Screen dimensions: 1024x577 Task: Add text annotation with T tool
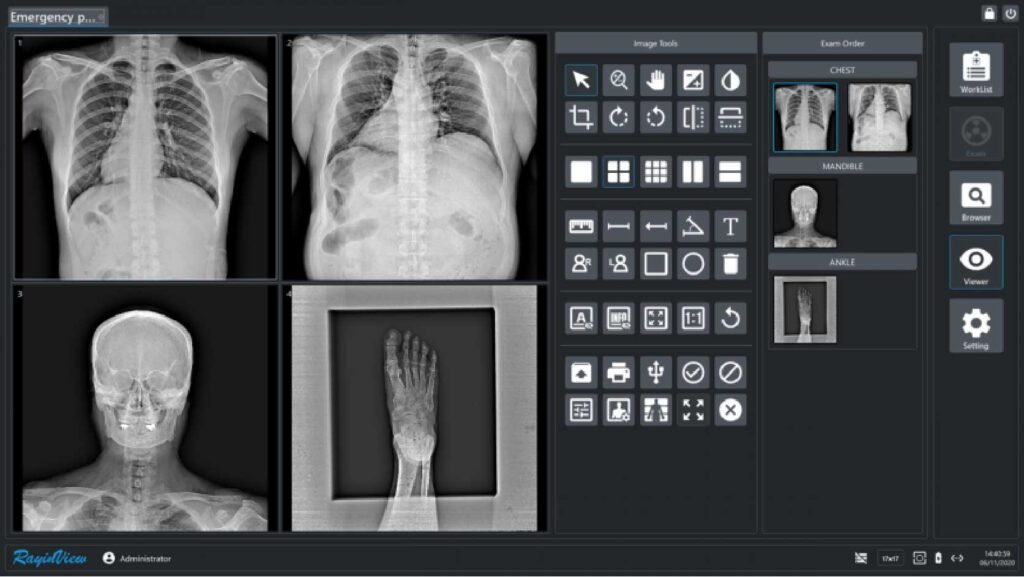tap(730, 226)
